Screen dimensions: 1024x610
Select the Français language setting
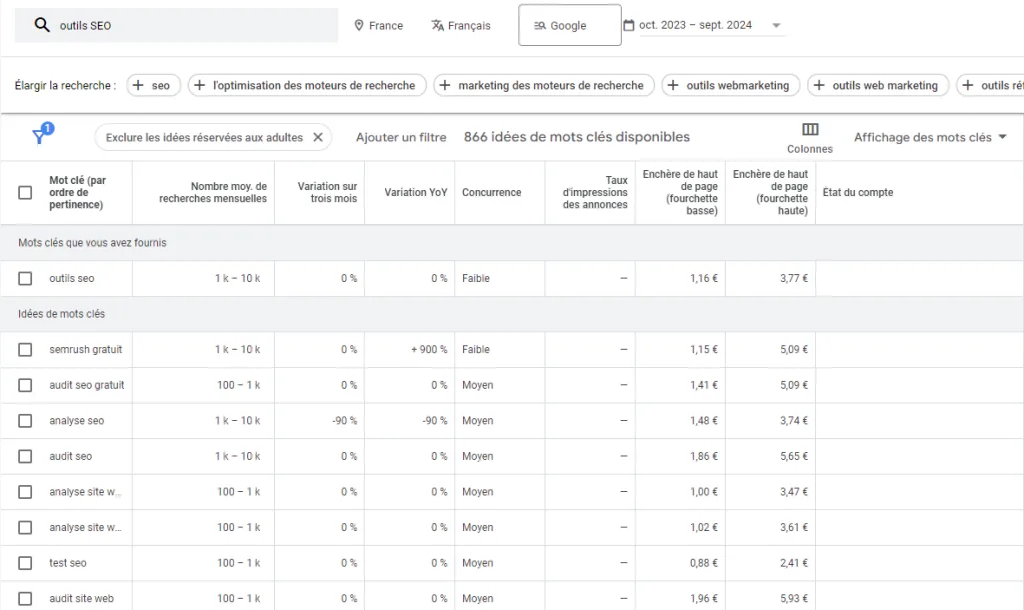(460, 25)
